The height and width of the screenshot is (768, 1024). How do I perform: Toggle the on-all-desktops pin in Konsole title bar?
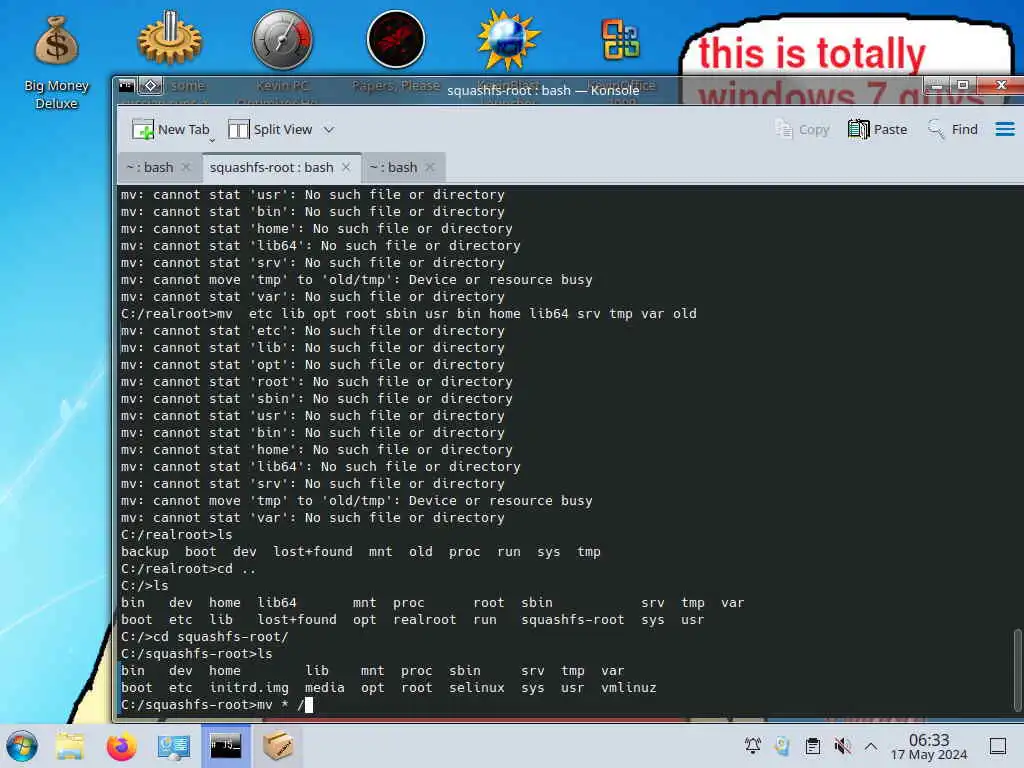pyautogui.click(x=150, y=86)
